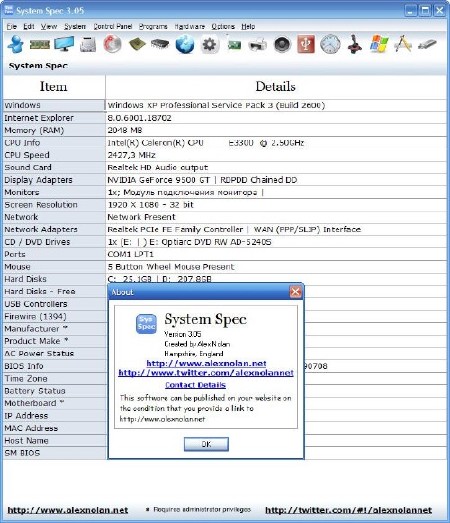Image resolution: width=450 pixels, height=523 pixels.
Task: Select the Display Adapters row label
Action: click(38, 180)
